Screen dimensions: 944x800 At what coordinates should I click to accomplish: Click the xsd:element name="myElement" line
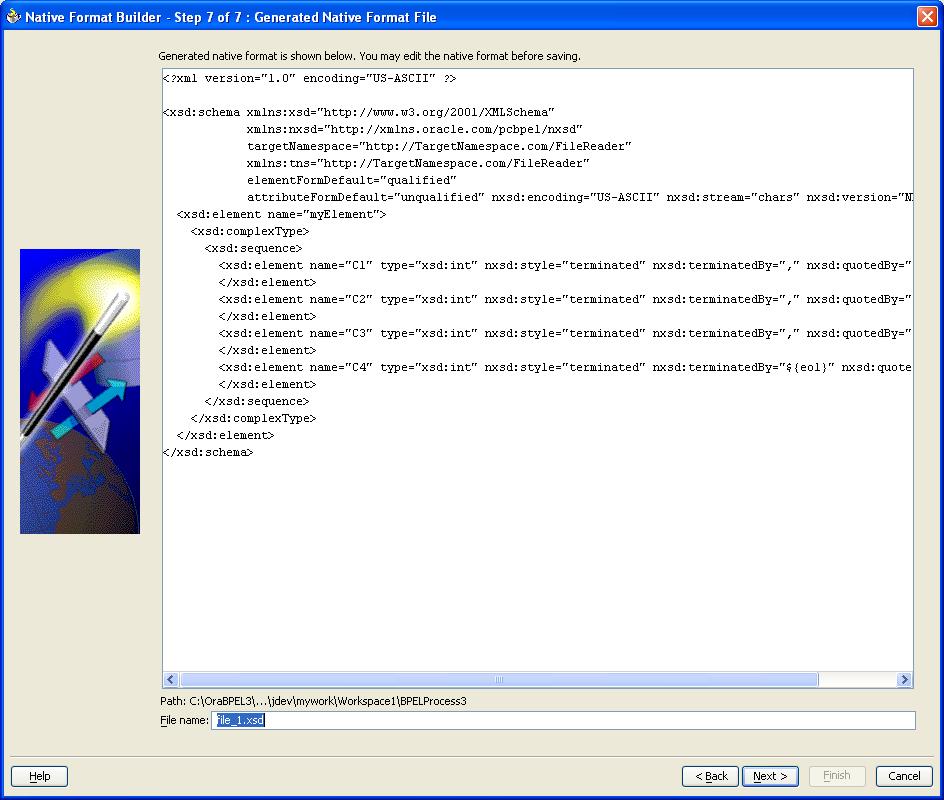(281, 214)
